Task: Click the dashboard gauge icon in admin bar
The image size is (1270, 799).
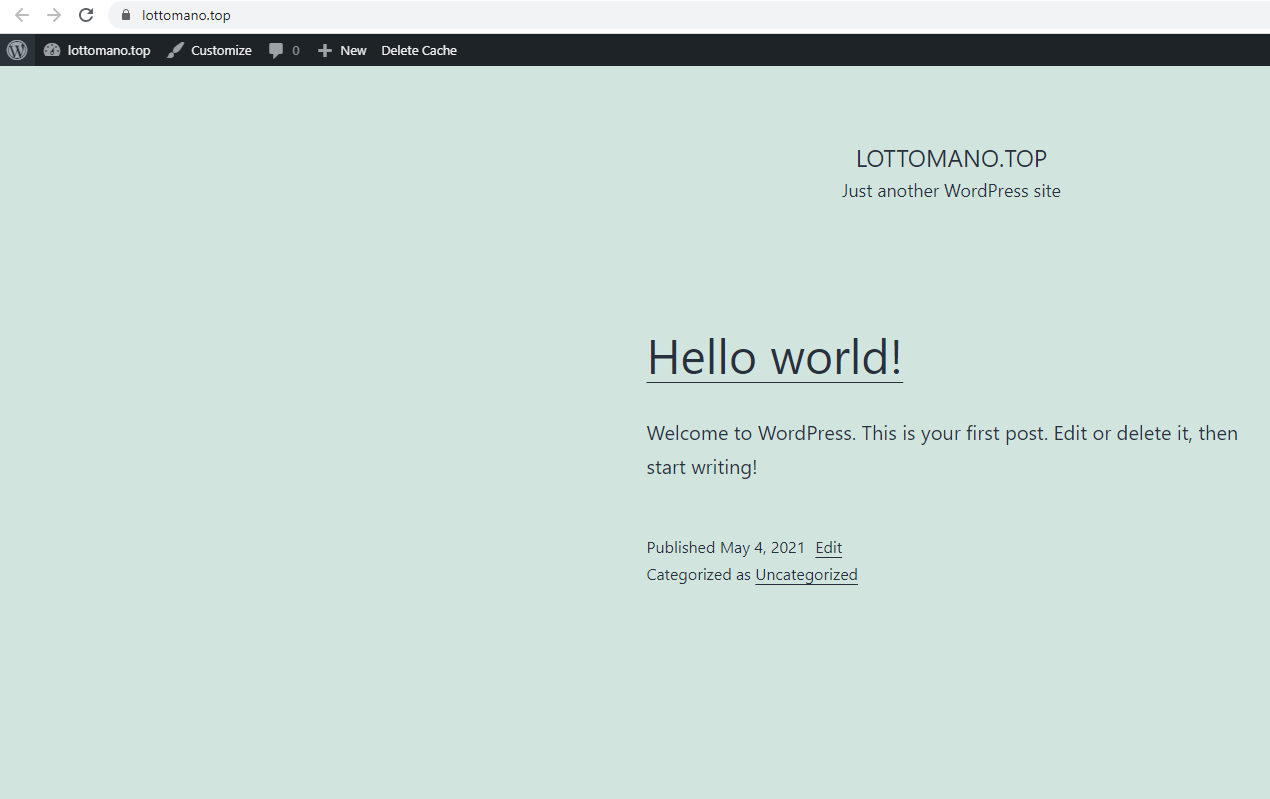Action: point(52,50)
